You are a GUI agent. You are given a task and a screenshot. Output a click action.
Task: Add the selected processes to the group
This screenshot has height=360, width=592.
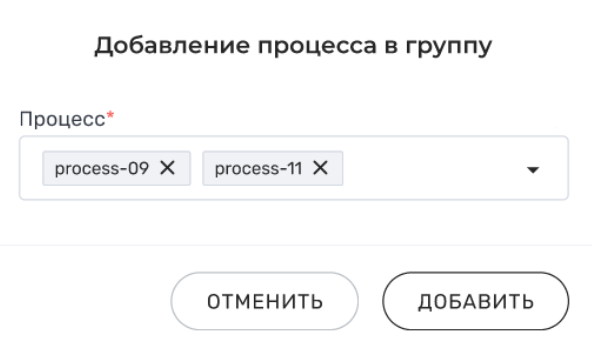(475, 301)
